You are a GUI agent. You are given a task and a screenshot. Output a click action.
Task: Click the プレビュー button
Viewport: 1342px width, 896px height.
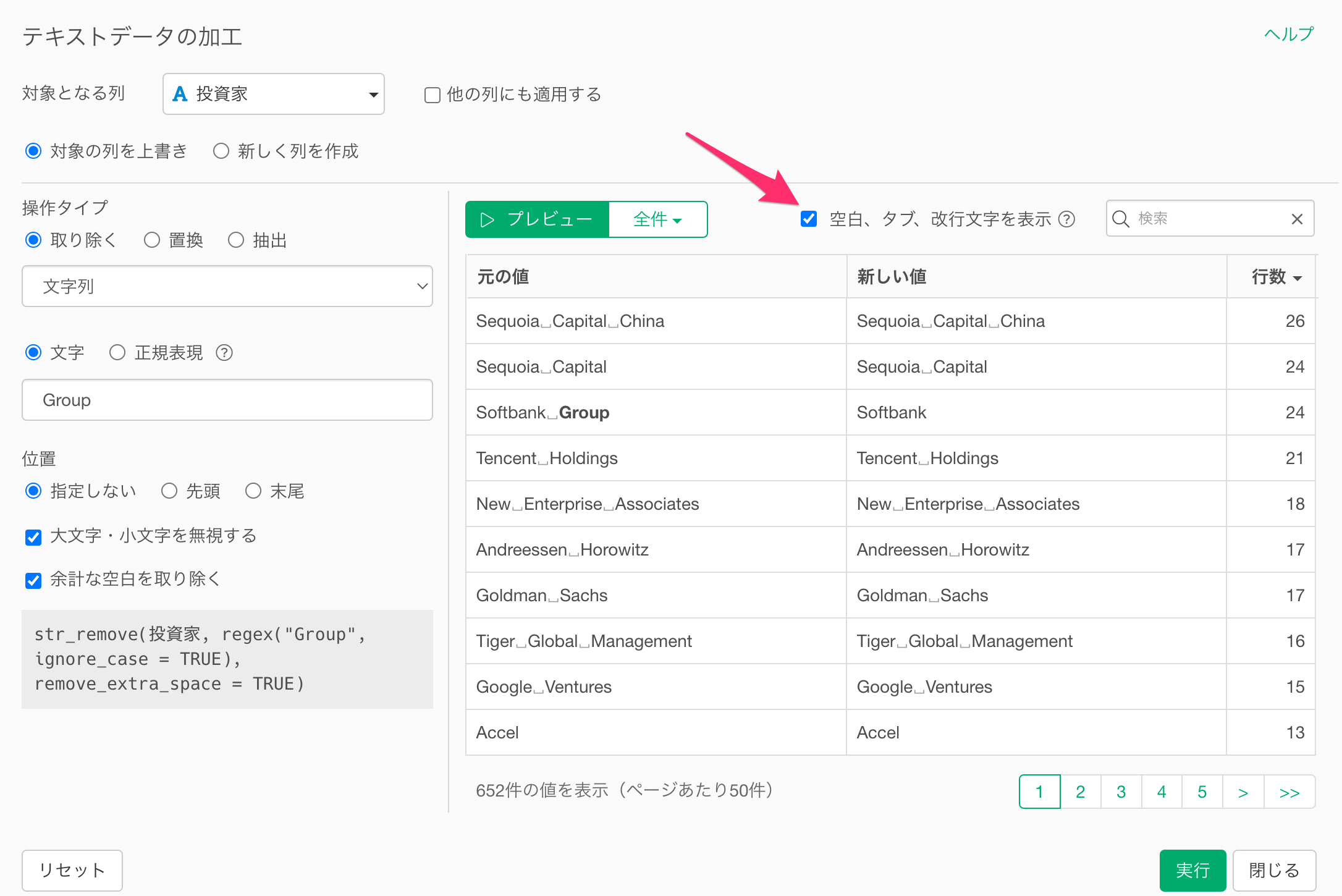click(537, 219)
